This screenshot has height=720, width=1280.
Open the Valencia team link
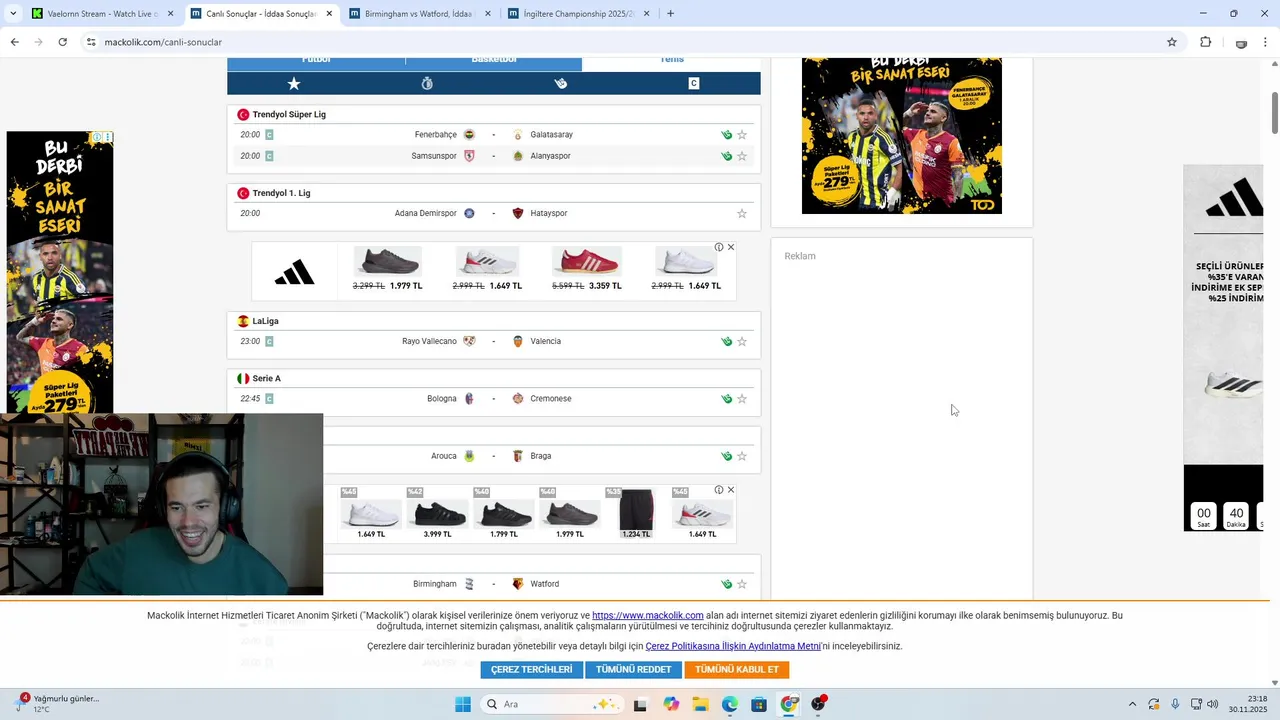tap(546, 341)
